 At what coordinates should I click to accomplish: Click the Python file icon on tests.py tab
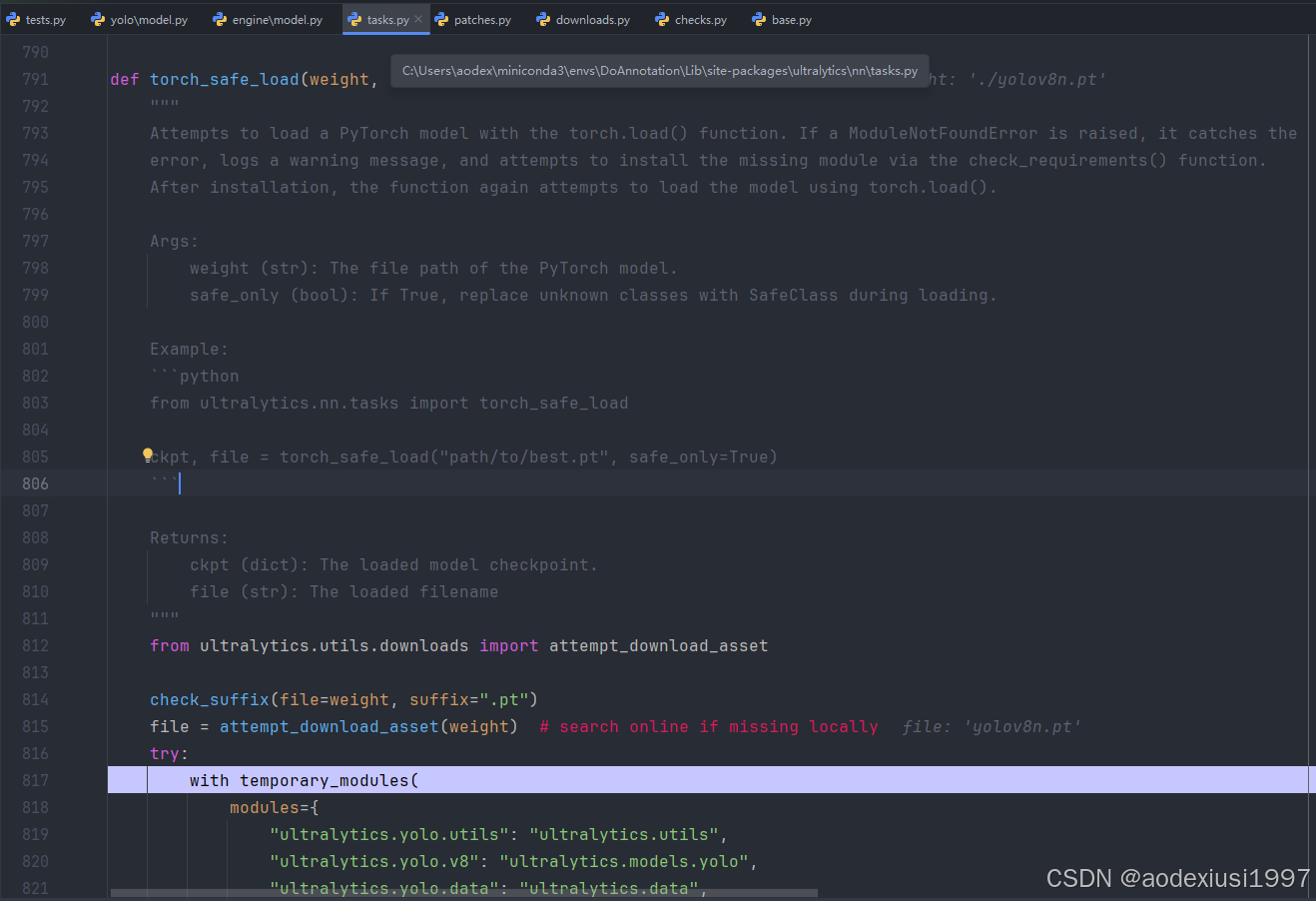[x=13, y=20]
